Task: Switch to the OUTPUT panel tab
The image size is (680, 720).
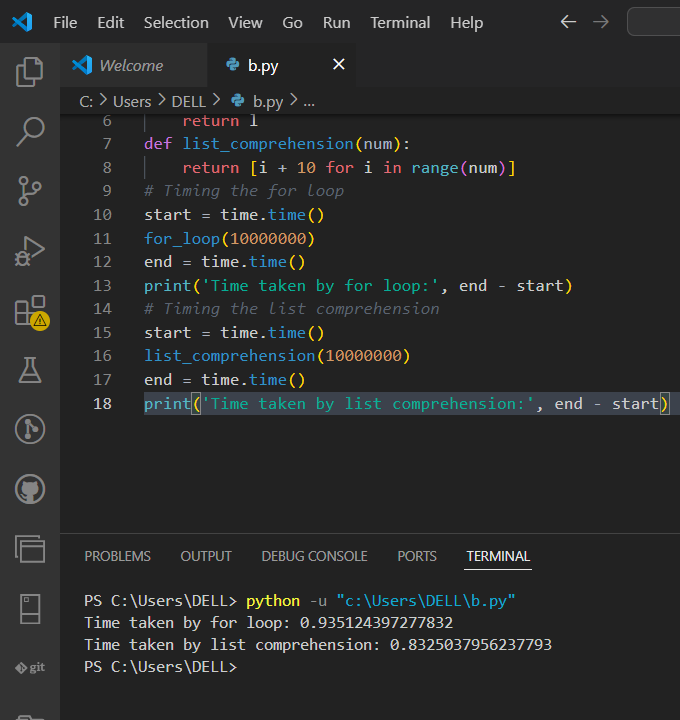Action: [x=206, y=556]
